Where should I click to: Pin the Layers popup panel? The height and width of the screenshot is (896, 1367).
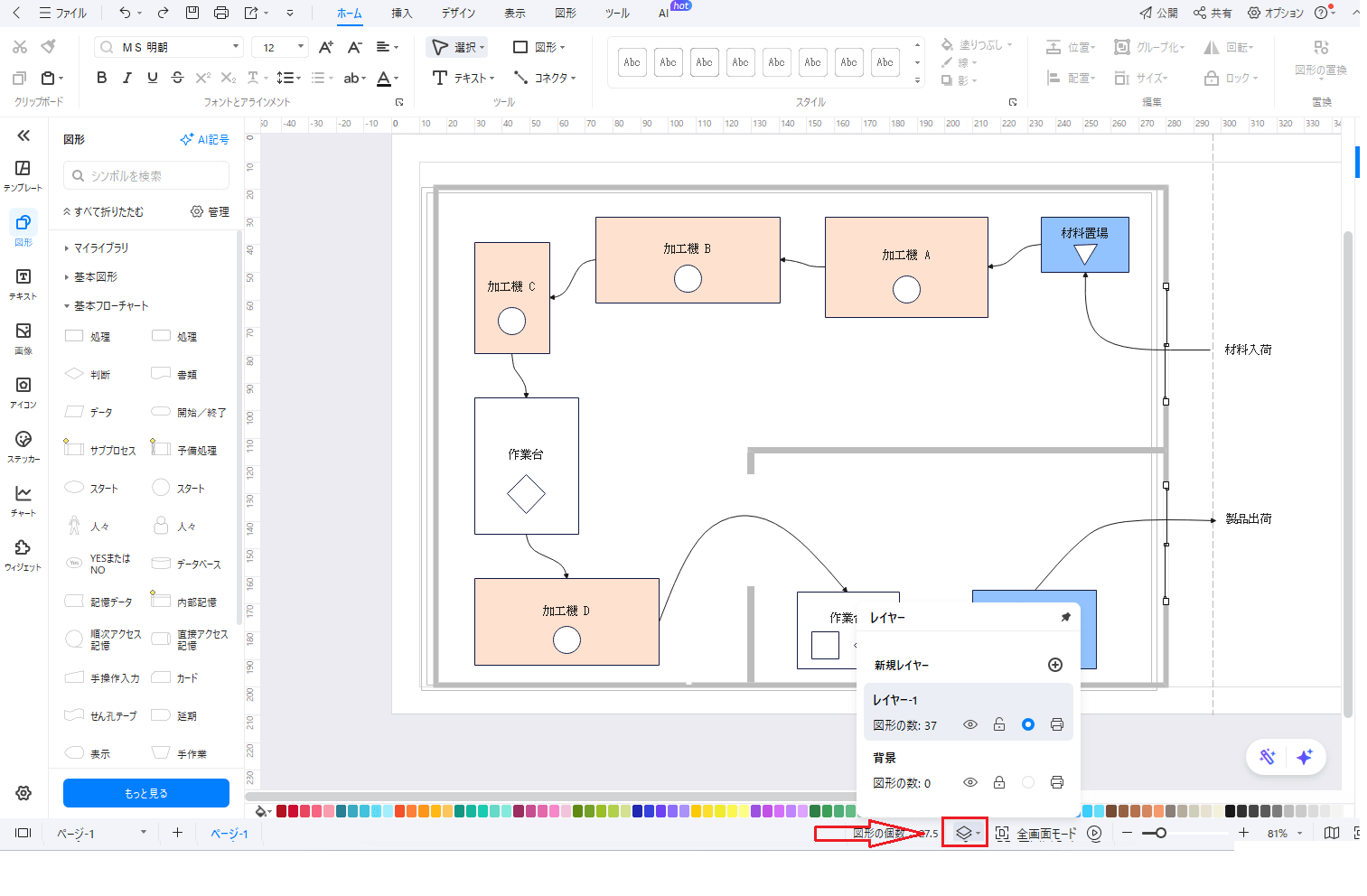pos(1065,617)
